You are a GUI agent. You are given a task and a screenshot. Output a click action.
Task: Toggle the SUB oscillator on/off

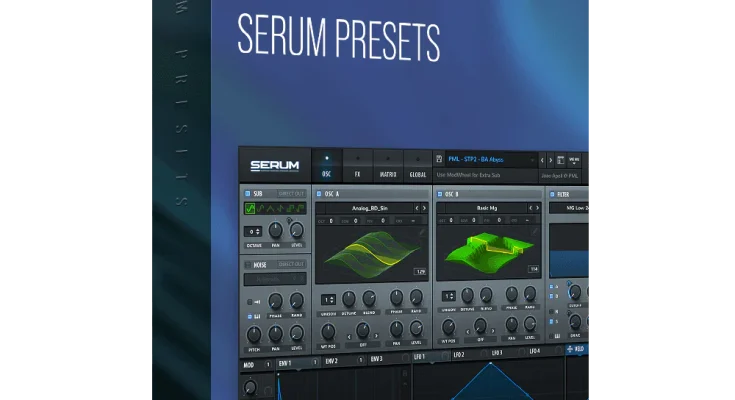(247, 193)
